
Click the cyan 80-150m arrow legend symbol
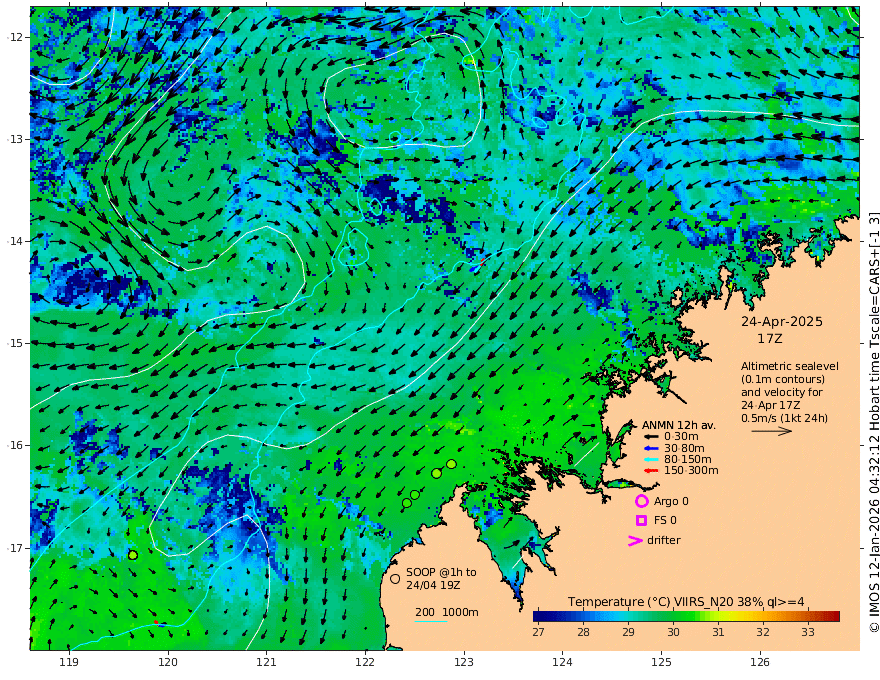coord(651,460)
